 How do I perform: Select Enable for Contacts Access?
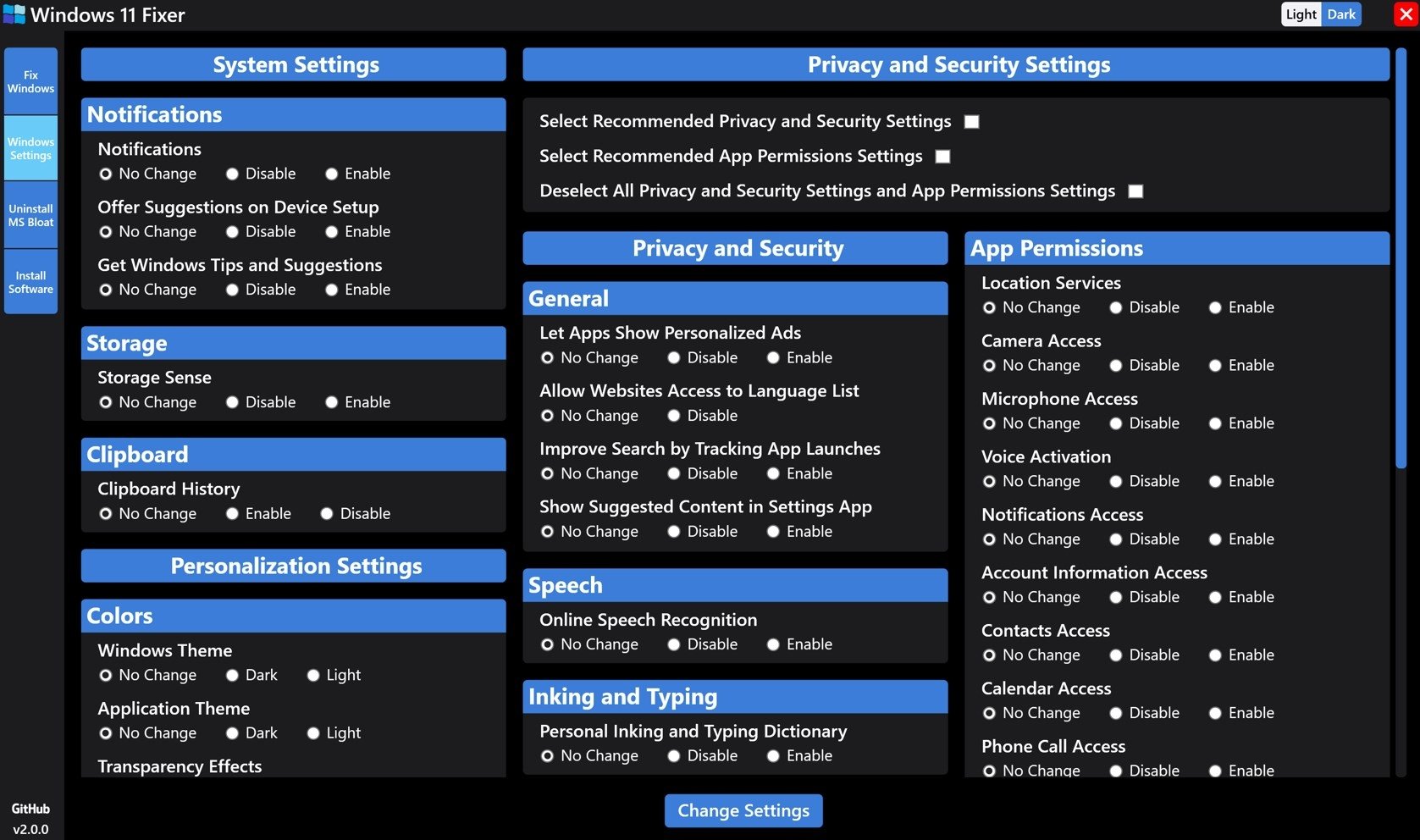click(x=1215, y=655)
